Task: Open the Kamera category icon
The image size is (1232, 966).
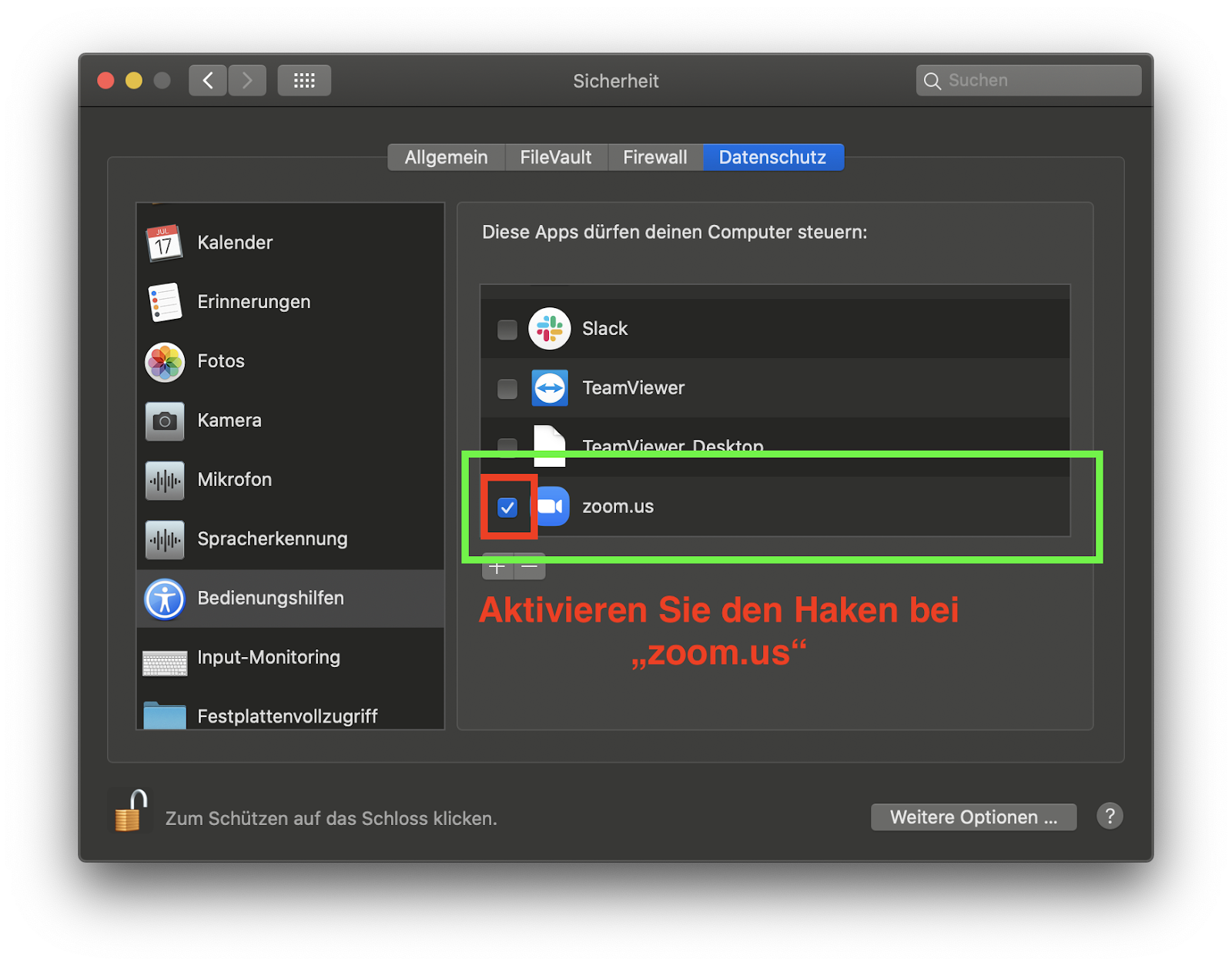Action: click(x=164, y=421)
